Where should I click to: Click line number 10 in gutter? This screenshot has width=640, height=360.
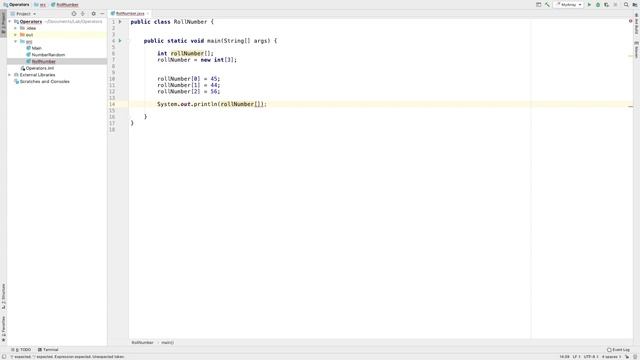[112, 79]
